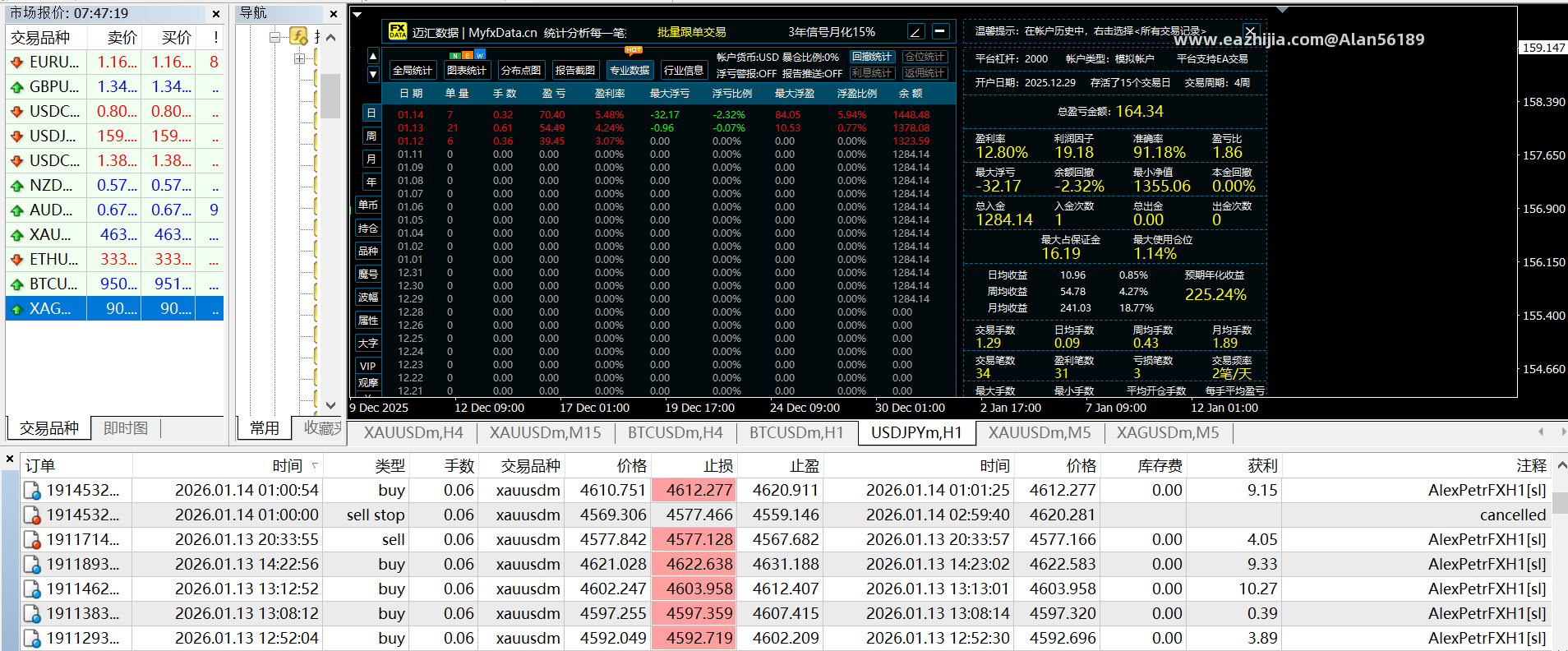
Task: Close the Navigator (导航) panel
Action: coord(334,14)
